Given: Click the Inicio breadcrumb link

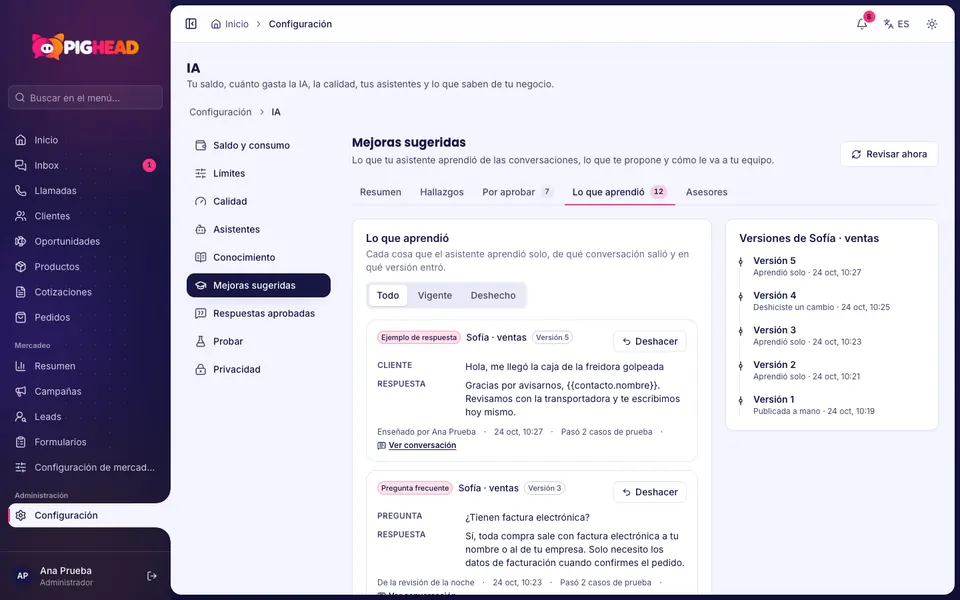Looking at the screenshot, I should point(230,24).
